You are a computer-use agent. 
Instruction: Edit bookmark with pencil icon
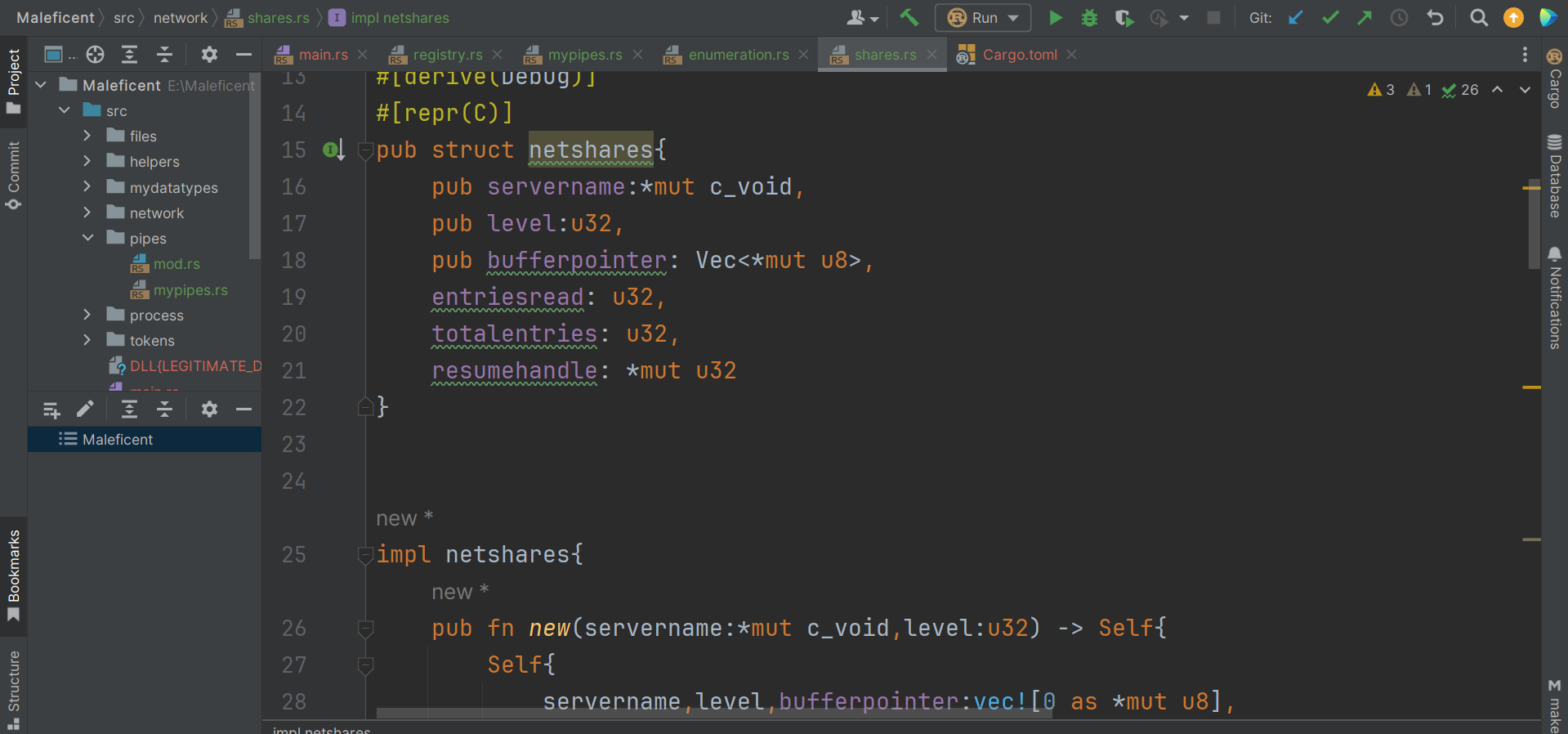tap(85, 409)
